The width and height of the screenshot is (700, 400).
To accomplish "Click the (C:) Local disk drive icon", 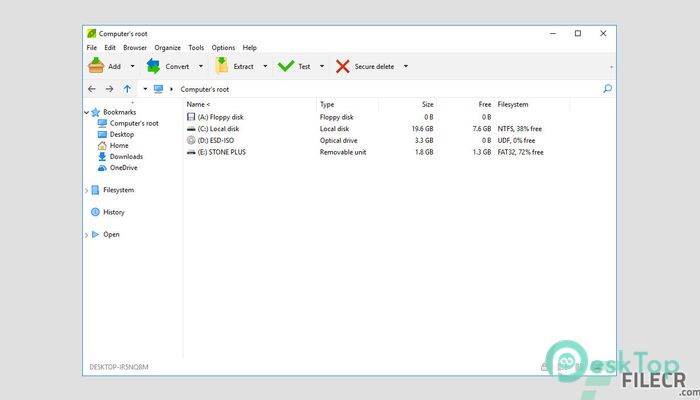I will pos(191,129).
